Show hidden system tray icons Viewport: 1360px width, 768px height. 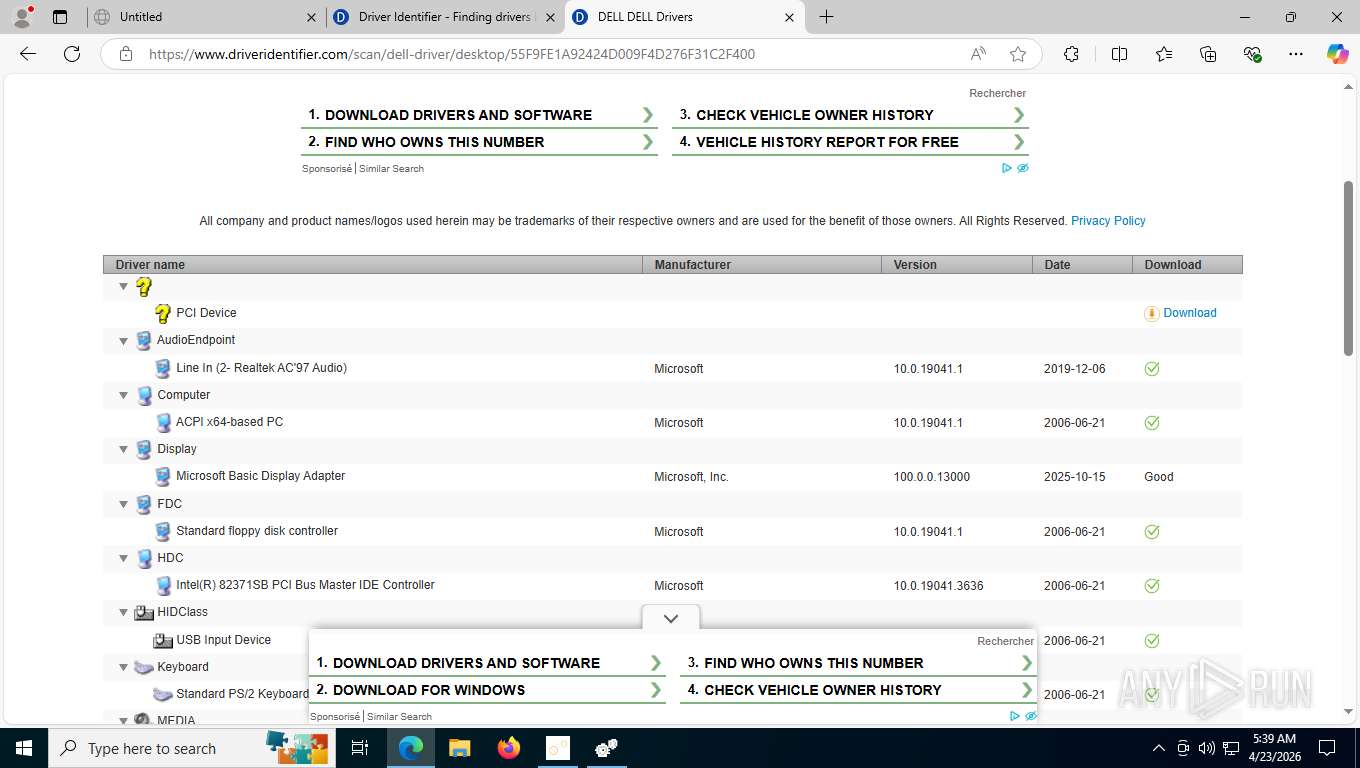[x=1159, y=748]
